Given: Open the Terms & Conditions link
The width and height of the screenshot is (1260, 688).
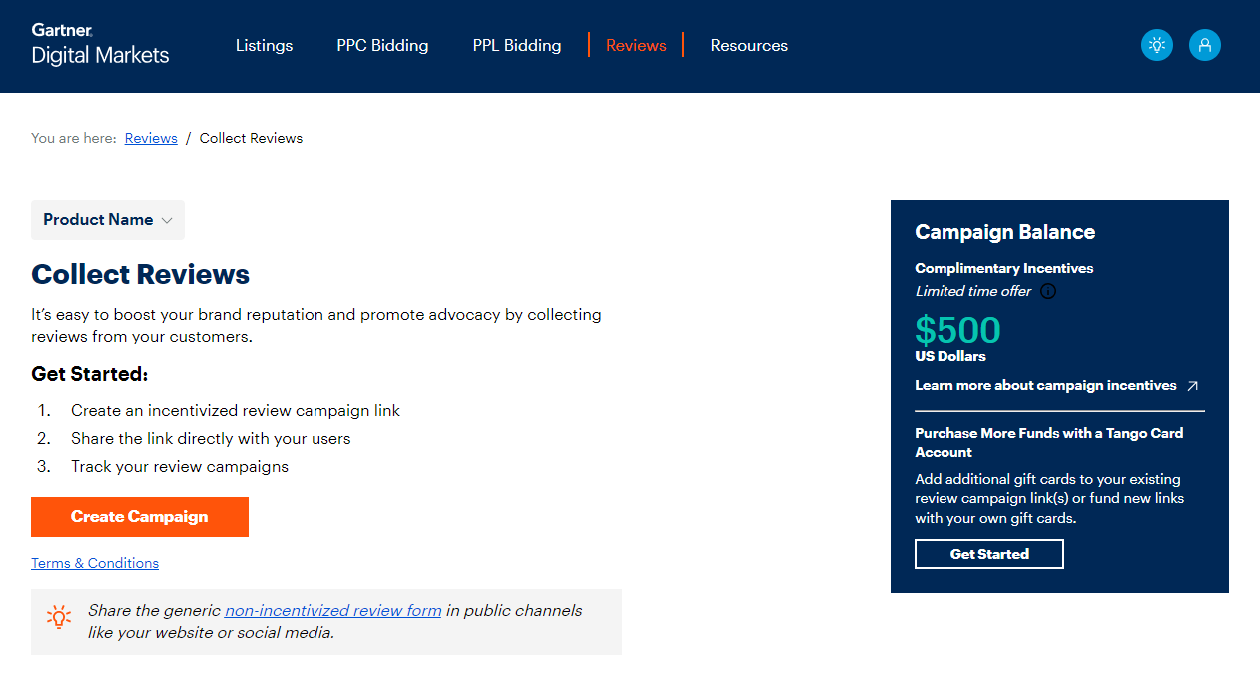Looking at the screenshot, I should point(94,562).
